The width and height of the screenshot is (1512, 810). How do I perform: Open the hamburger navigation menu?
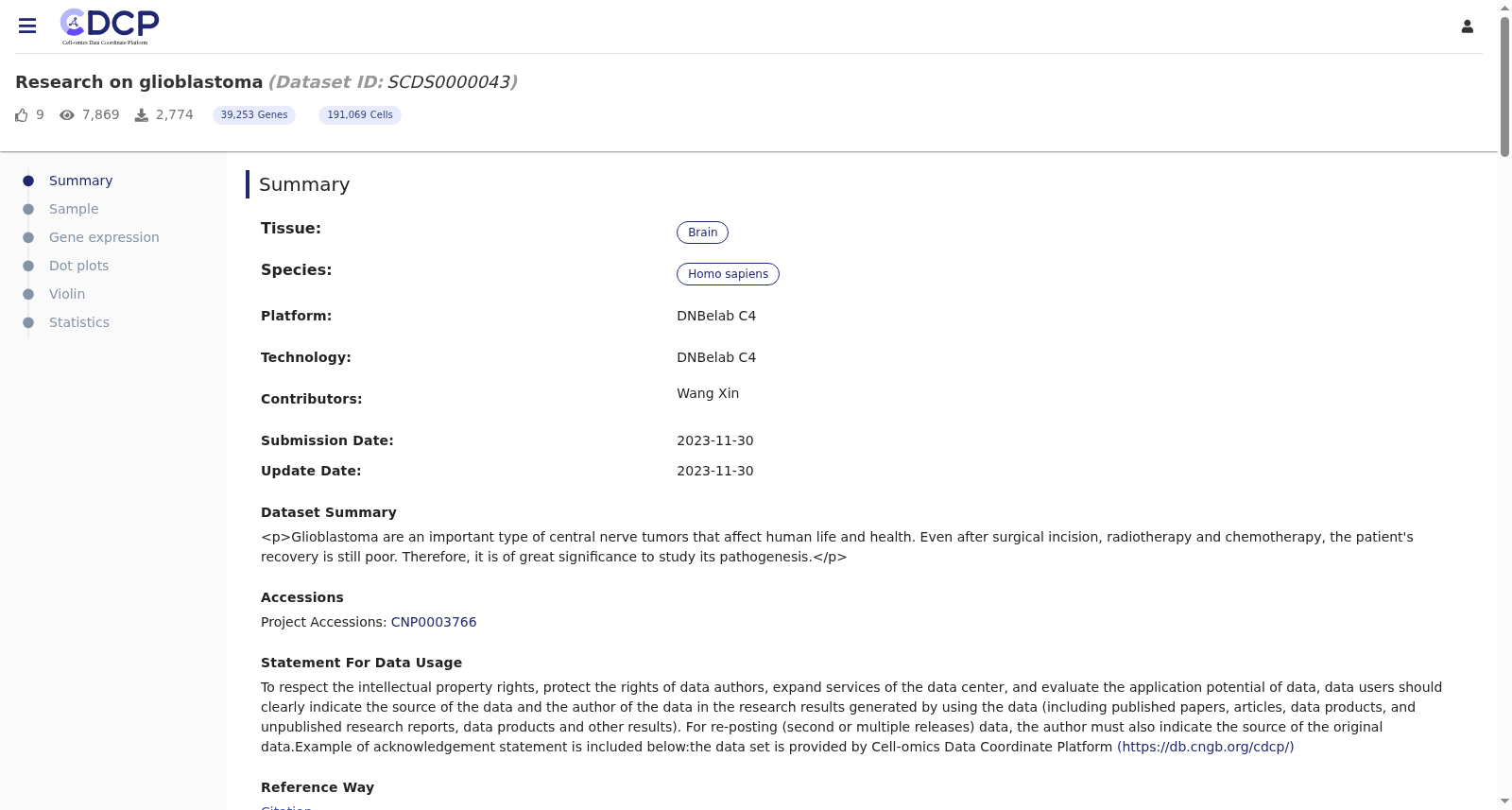27,26
